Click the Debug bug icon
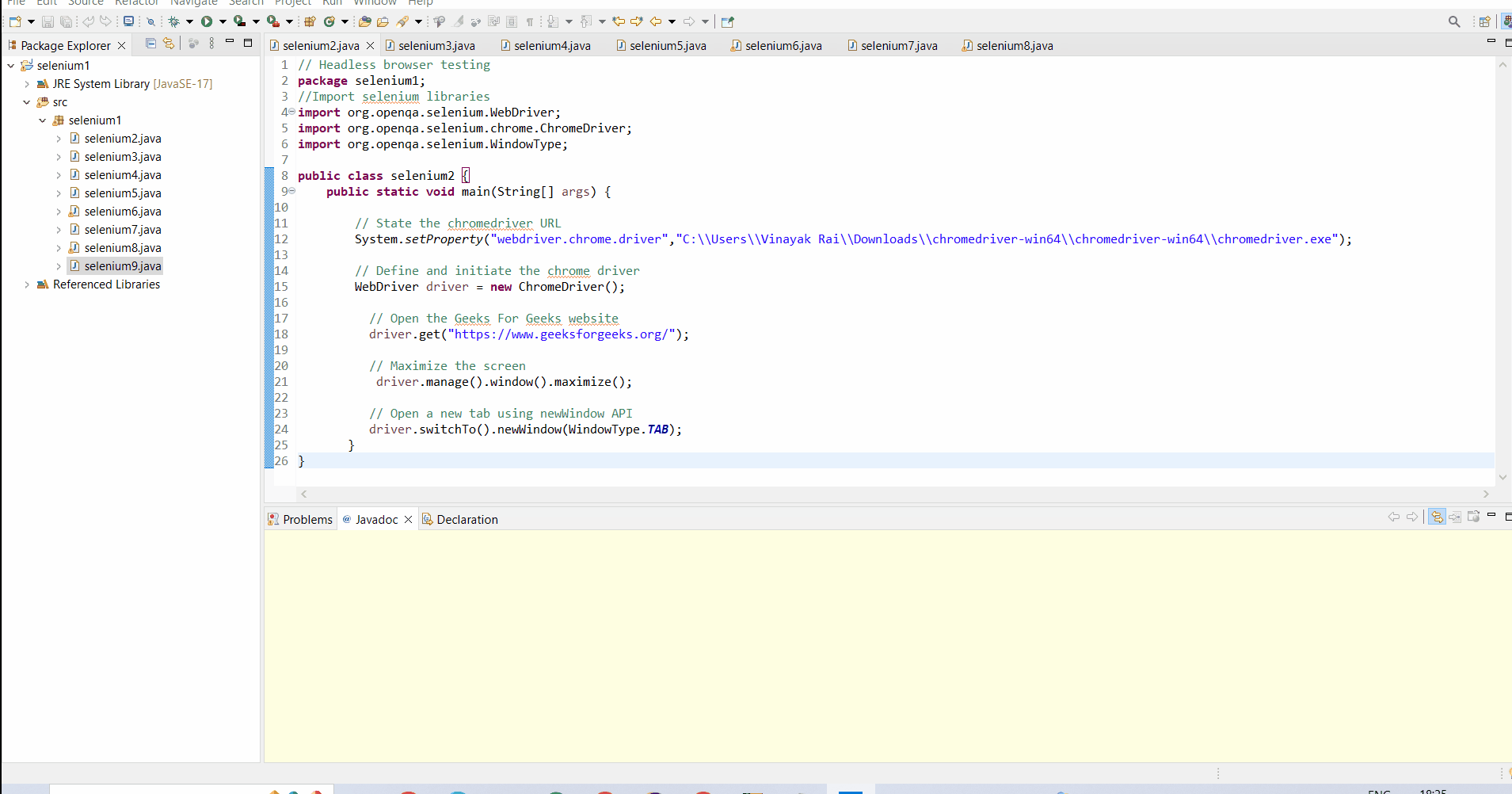The image size is (1512, 794). (x=173, y=21)
